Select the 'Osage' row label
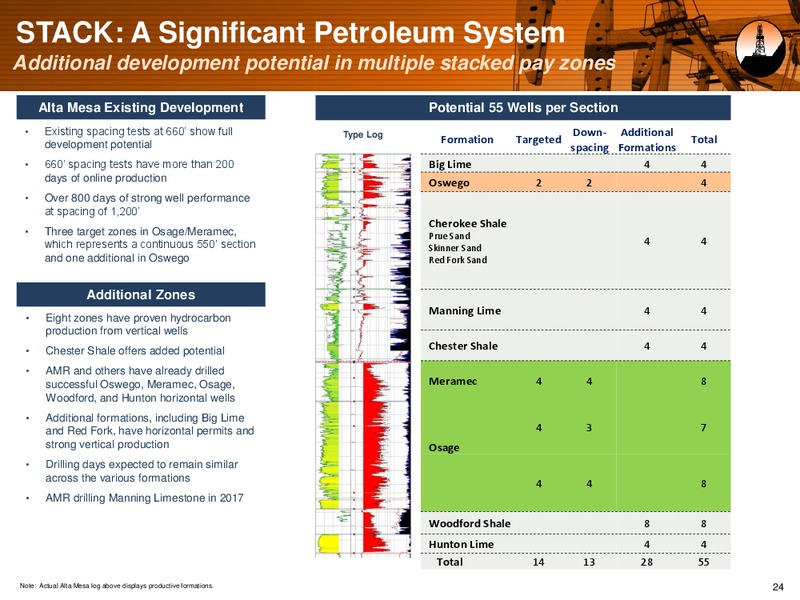The height and width of the screenshot is (600, 800). 444,448
